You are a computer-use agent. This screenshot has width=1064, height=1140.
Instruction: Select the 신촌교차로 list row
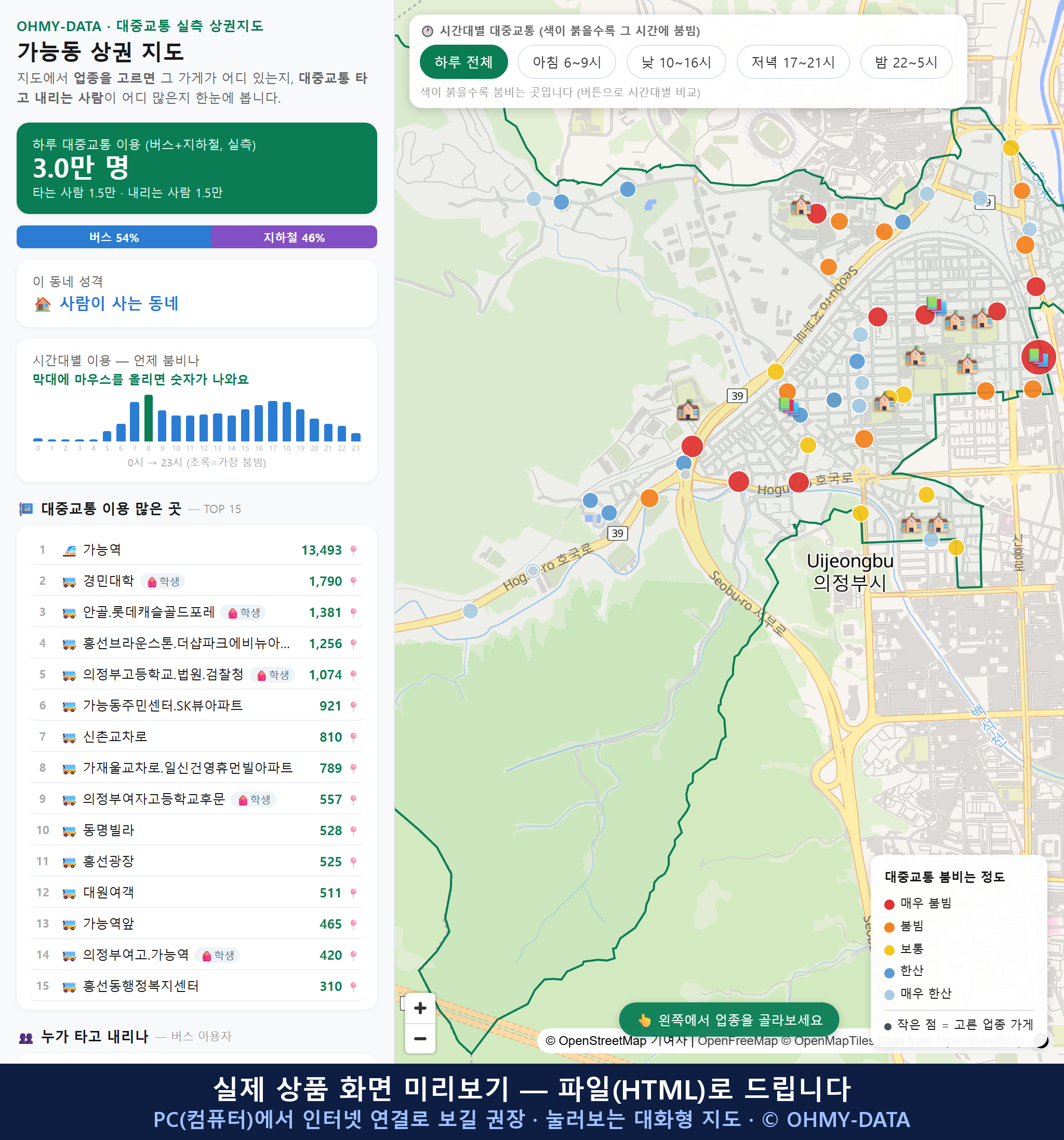[197, 737]
